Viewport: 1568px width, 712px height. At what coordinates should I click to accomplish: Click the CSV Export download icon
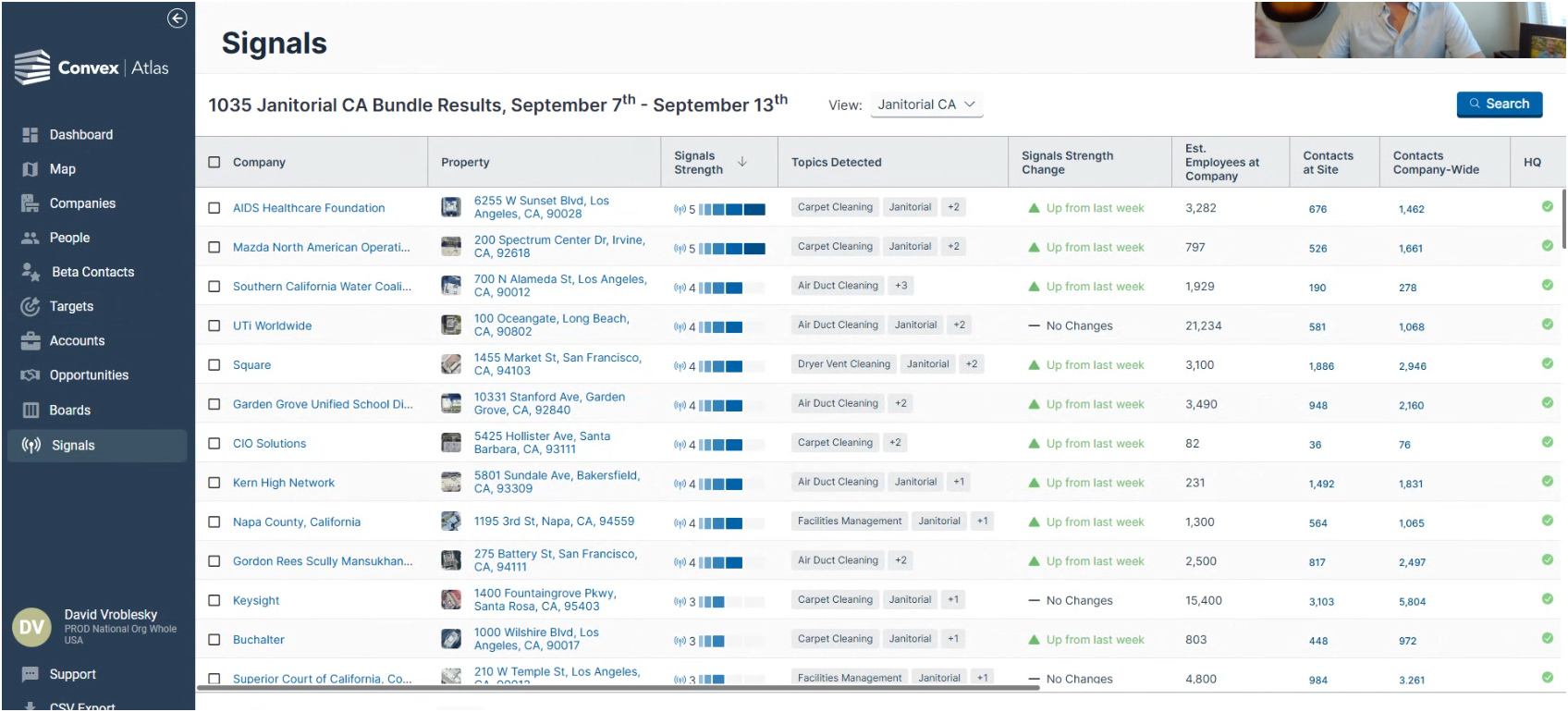click(31, 706)
